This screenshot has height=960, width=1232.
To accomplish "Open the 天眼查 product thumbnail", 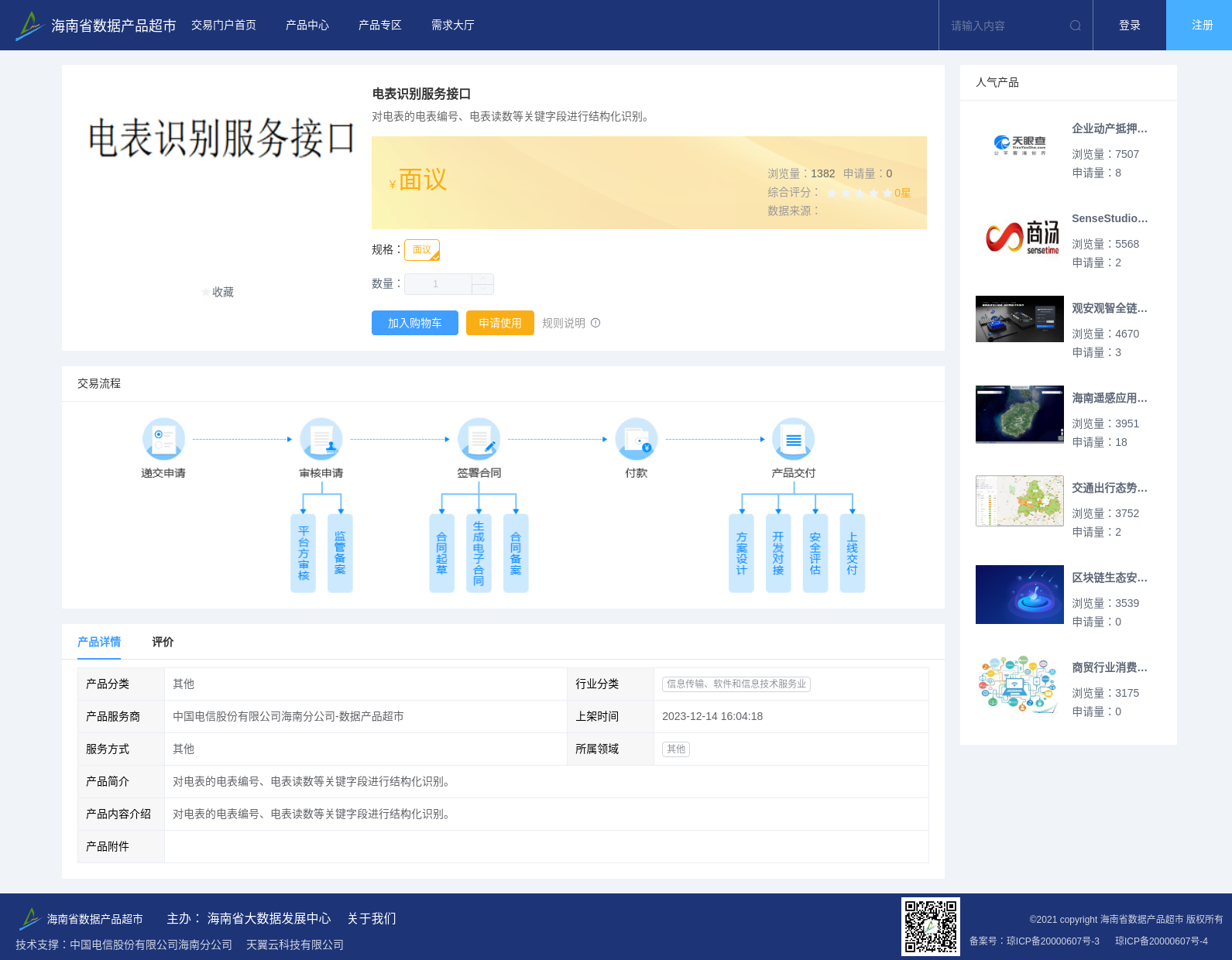I will (1020, 145).
